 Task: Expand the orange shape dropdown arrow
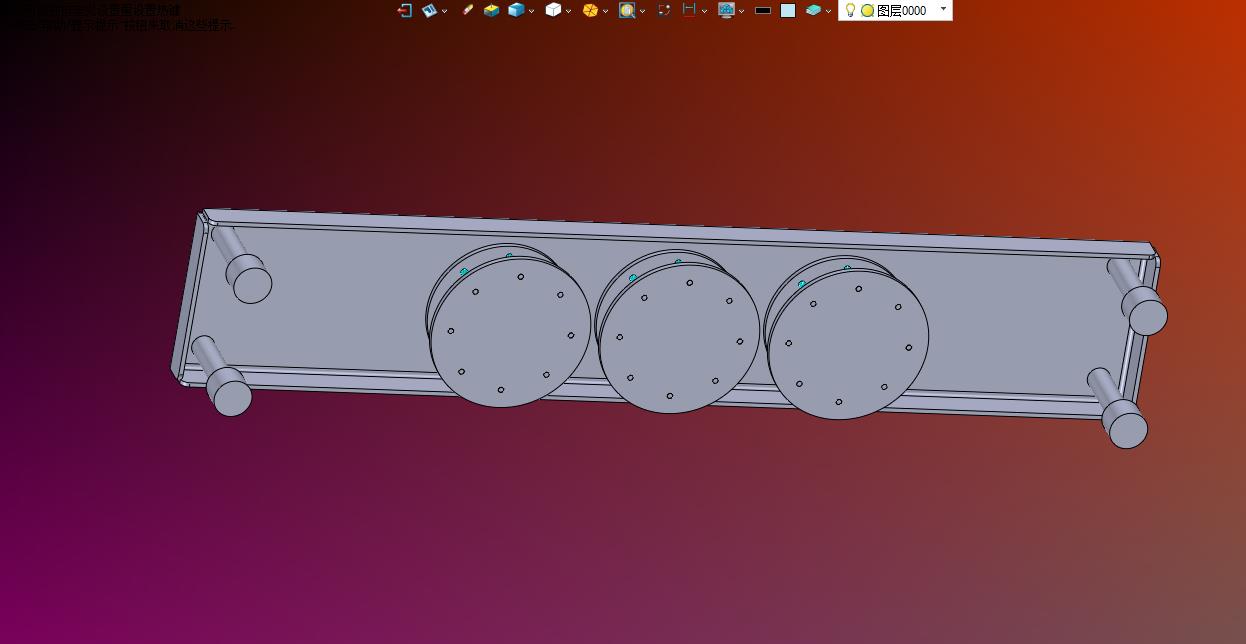coord(605,11)
